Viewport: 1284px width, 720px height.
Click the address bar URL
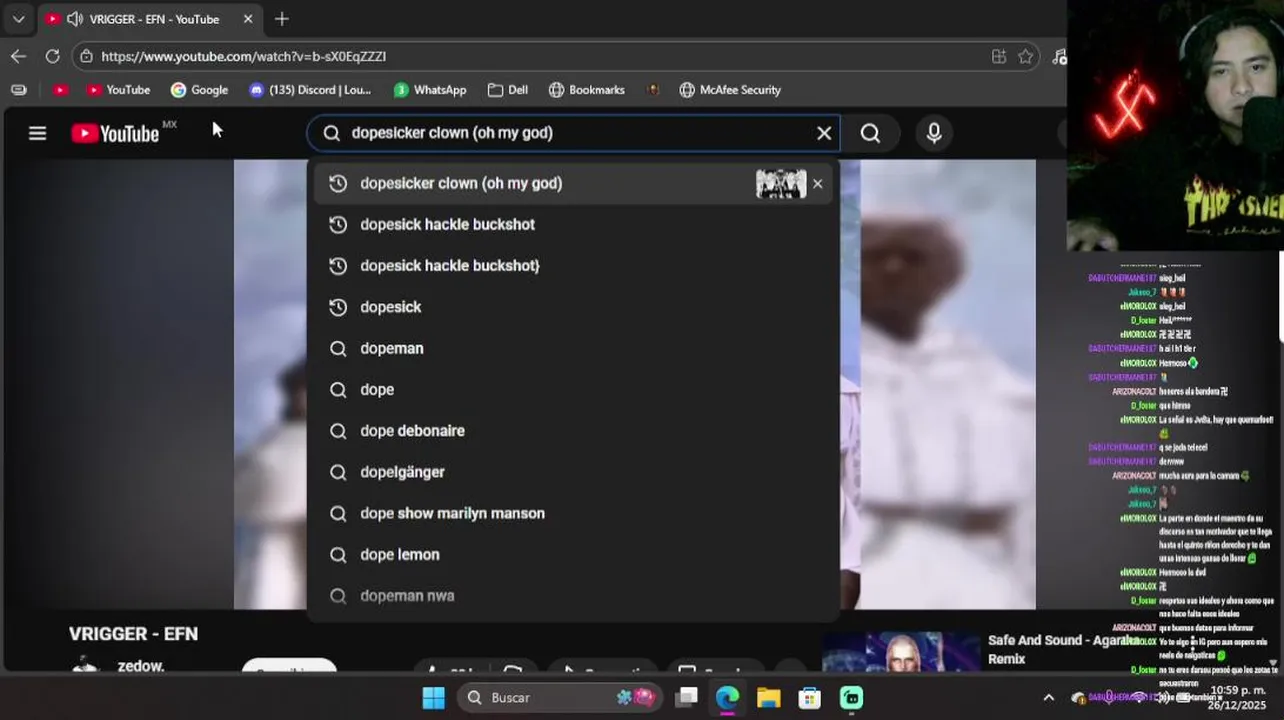coord(243,57)
